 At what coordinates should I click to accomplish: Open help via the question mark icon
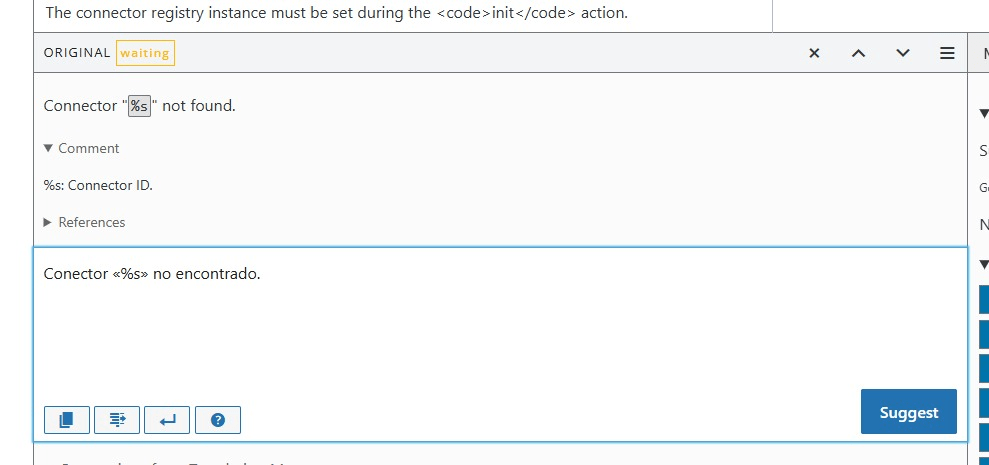[218, 420]
